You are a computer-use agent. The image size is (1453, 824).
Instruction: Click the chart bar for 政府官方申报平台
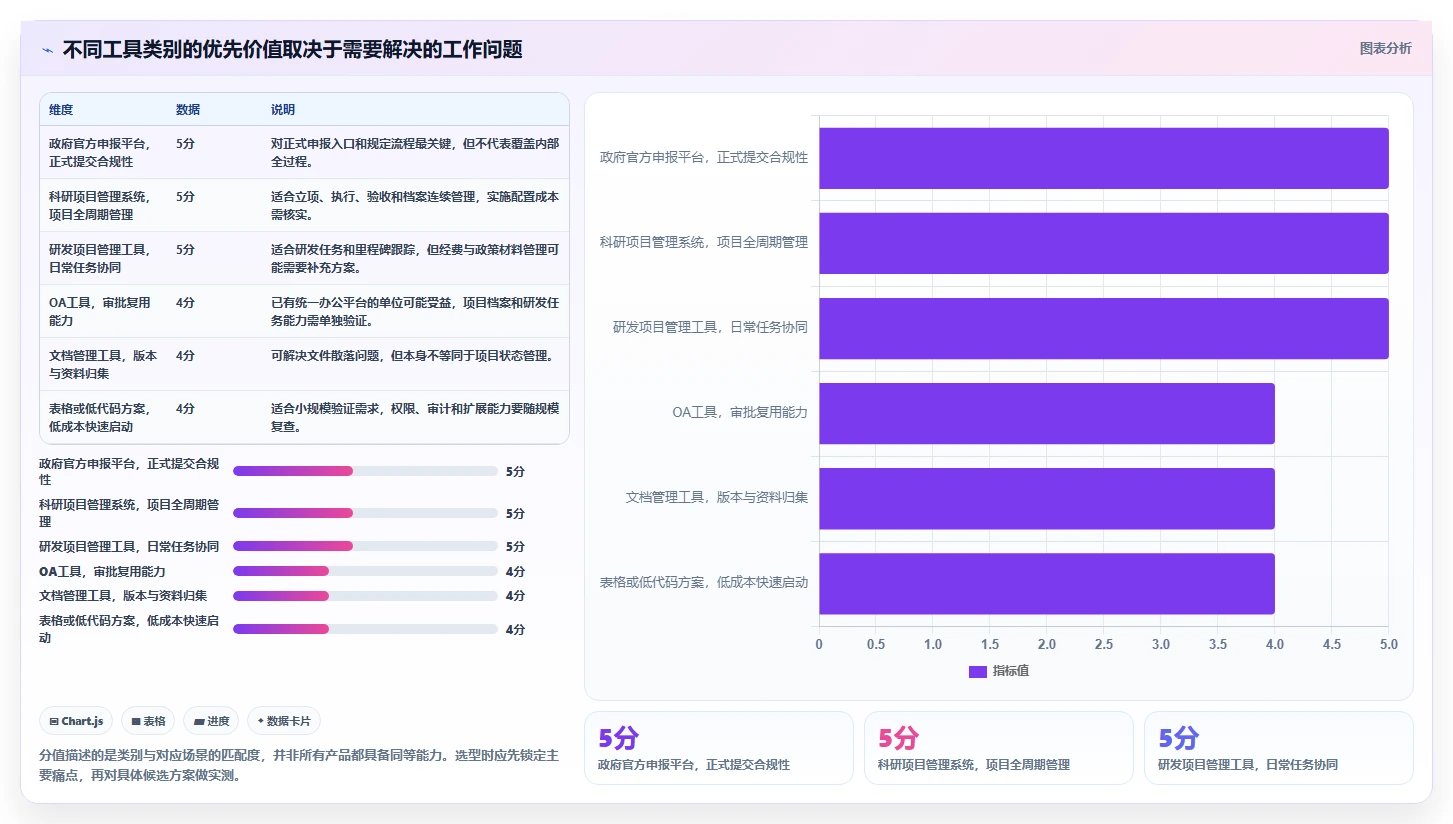coord(1104,158)
